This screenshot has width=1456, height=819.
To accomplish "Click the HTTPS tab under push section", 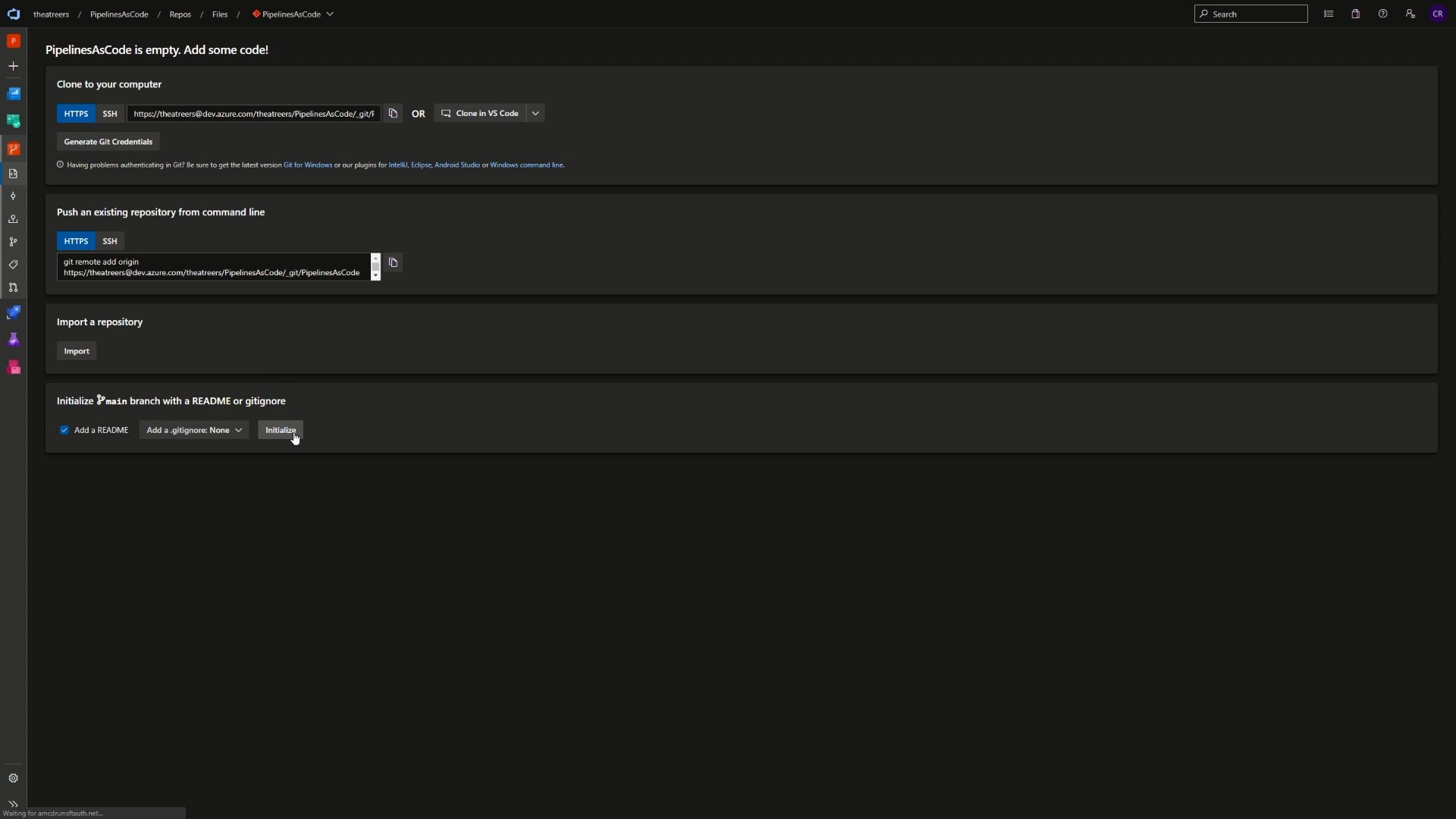I will (76, 240).
